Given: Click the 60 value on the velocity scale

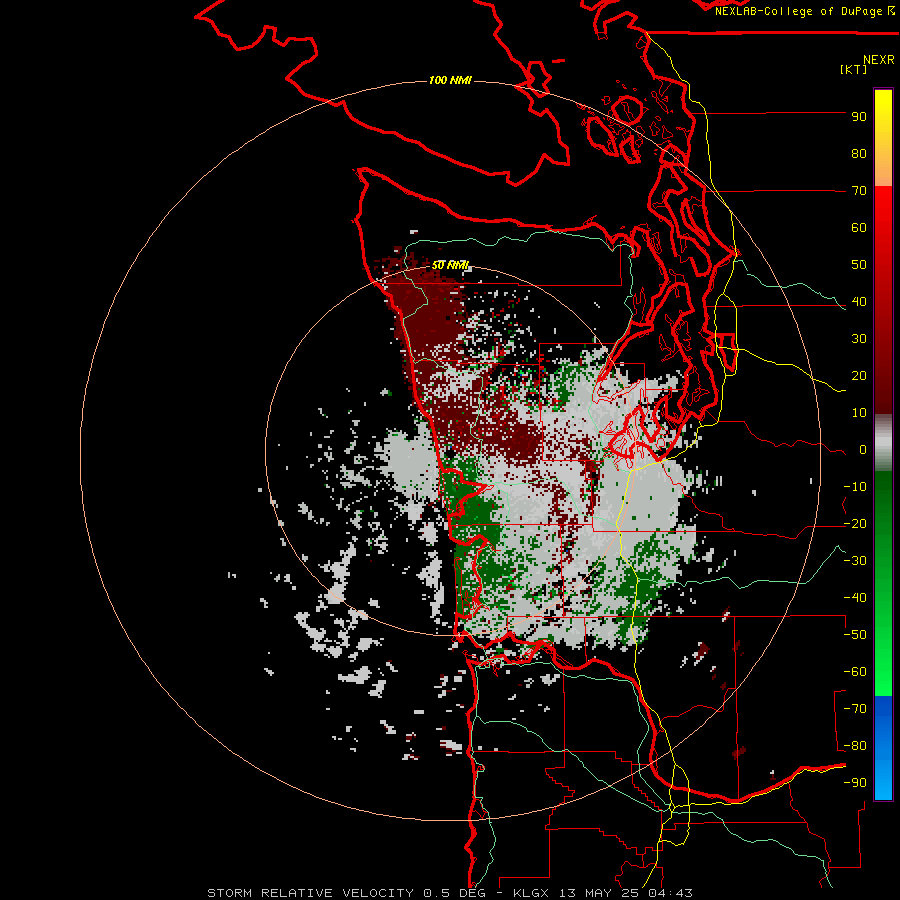Looking at the screenshot, I should click(859, 228).
